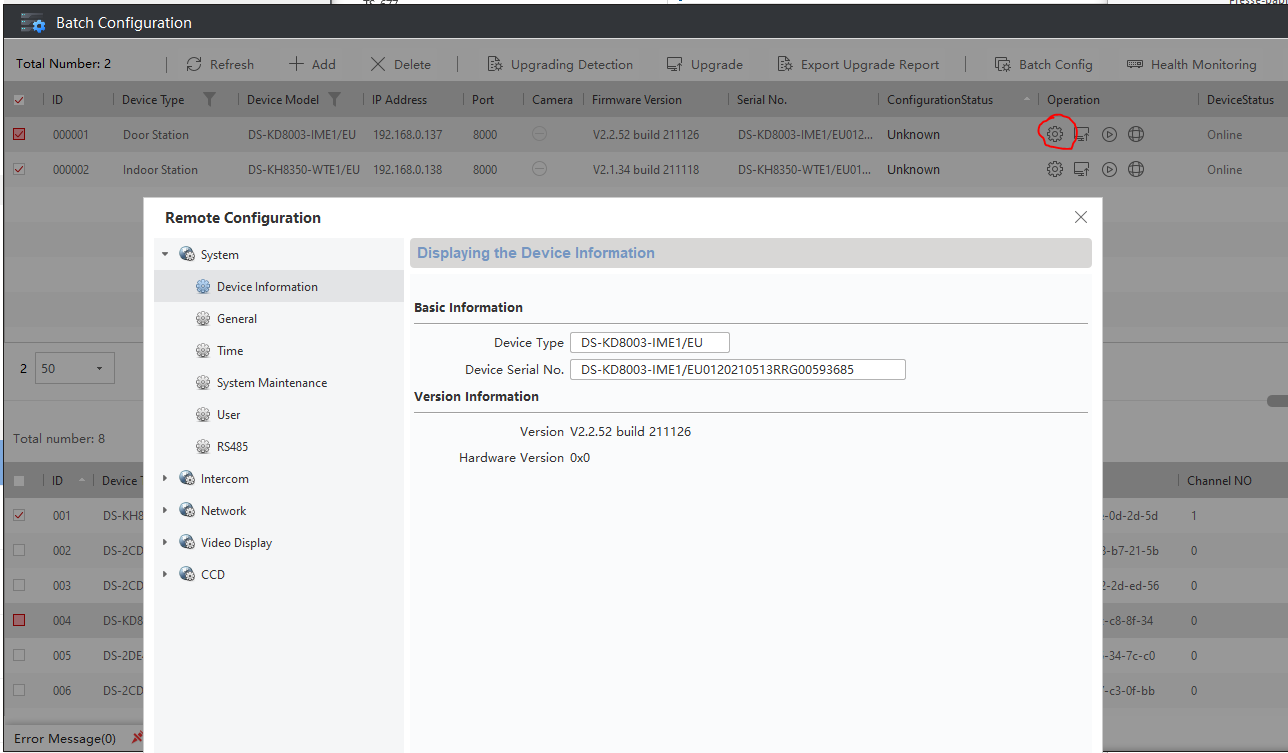Close the Remote Configuration dialog
1288x753 pixels.
click(x=1080, y=217)
